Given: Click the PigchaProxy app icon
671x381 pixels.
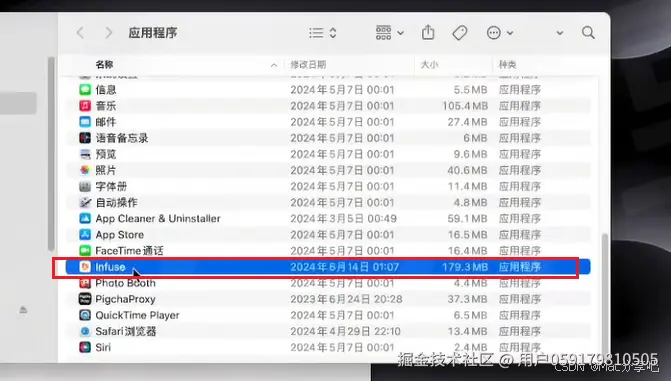Looking at the screenshot, I should [85, 299].
